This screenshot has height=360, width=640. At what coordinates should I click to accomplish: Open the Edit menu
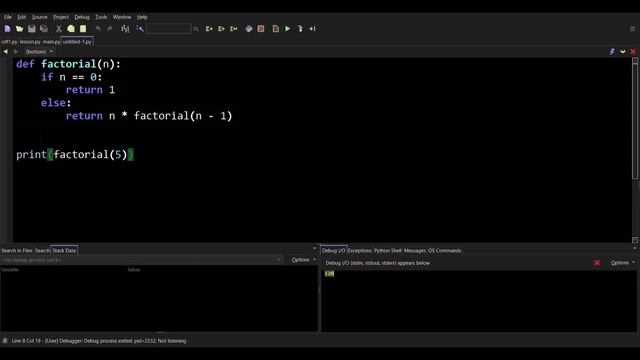click(22, 17)
